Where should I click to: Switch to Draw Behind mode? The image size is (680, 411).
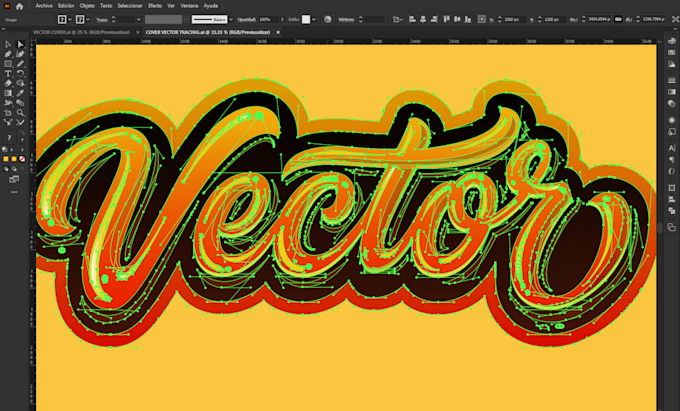[x=14, y=169]
